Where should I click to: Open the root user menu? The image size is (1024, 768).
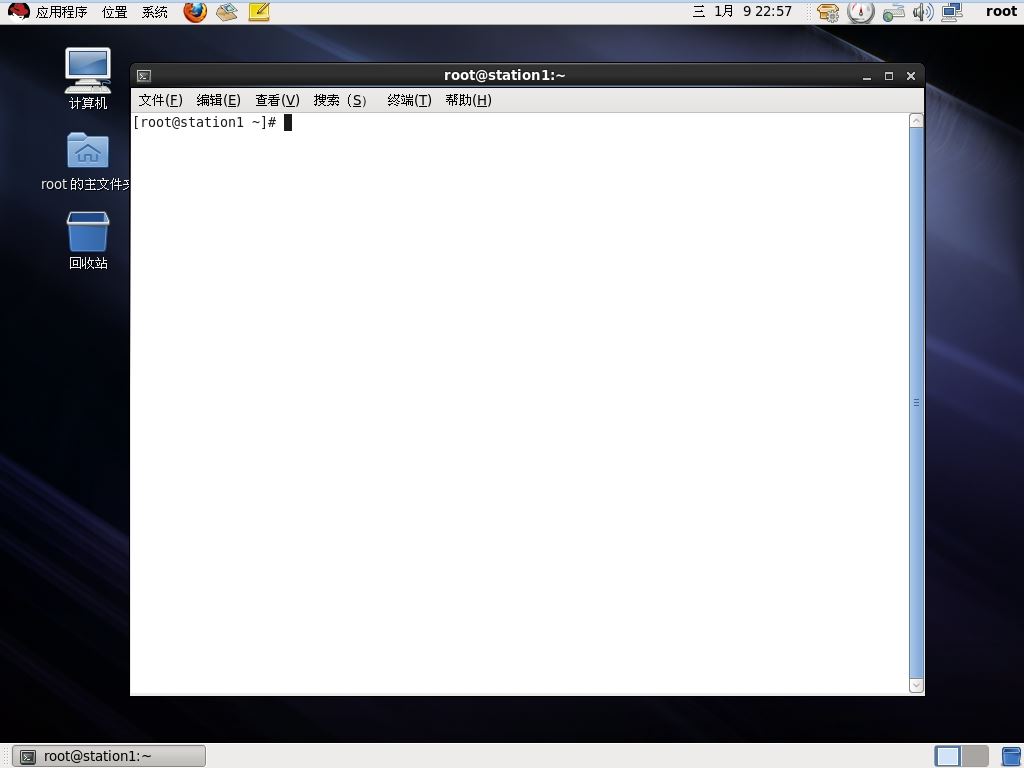click(x=1001, y=11)
